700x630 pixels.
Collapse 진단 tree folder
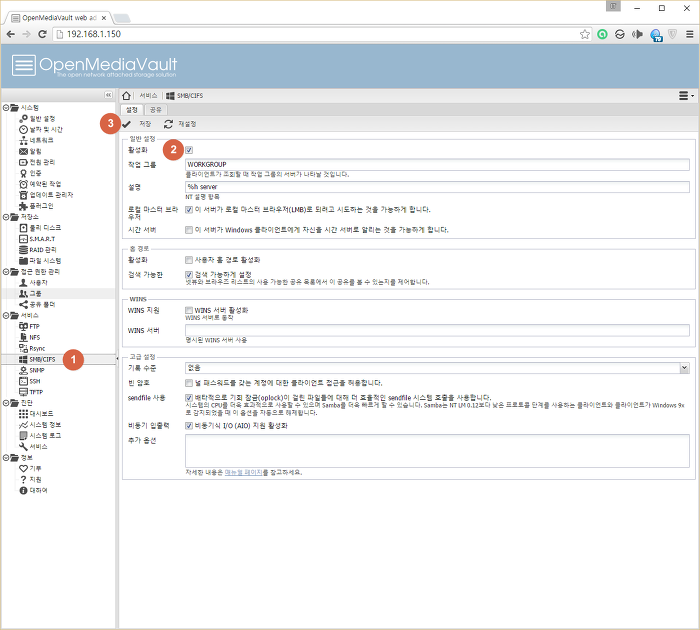tap(6, 403)
